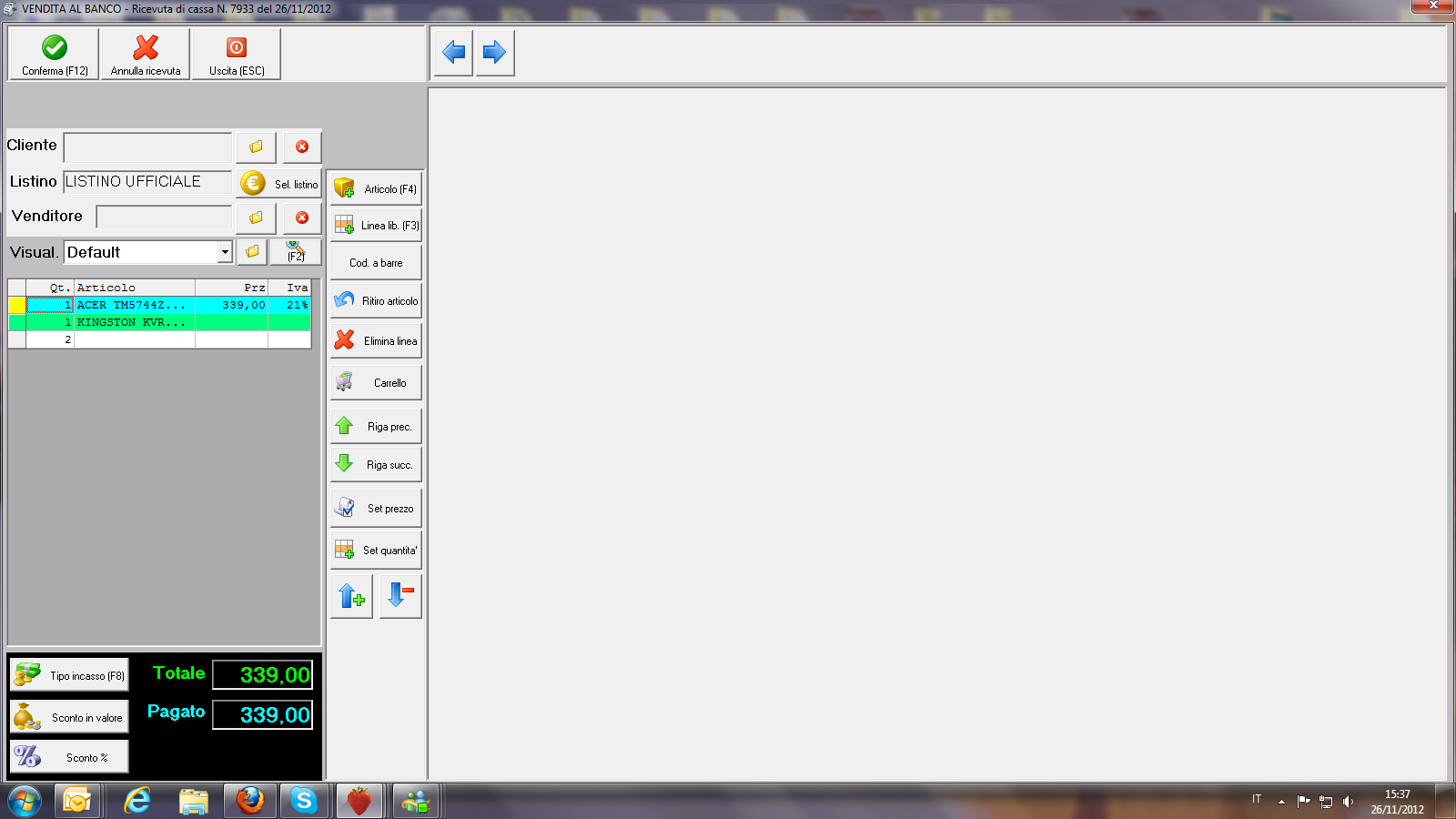Image resolution: width=1456 pixels, height=819 pixels.
Task: Open the Carrello cart
Action: [x=376, y=382]
